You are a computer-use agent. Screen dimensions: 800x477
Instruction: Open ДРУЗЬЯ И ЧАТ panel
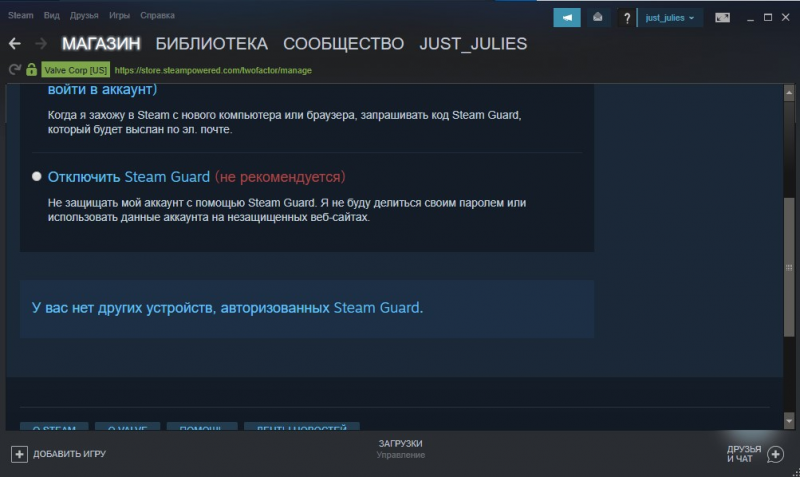tap(744, 454)
